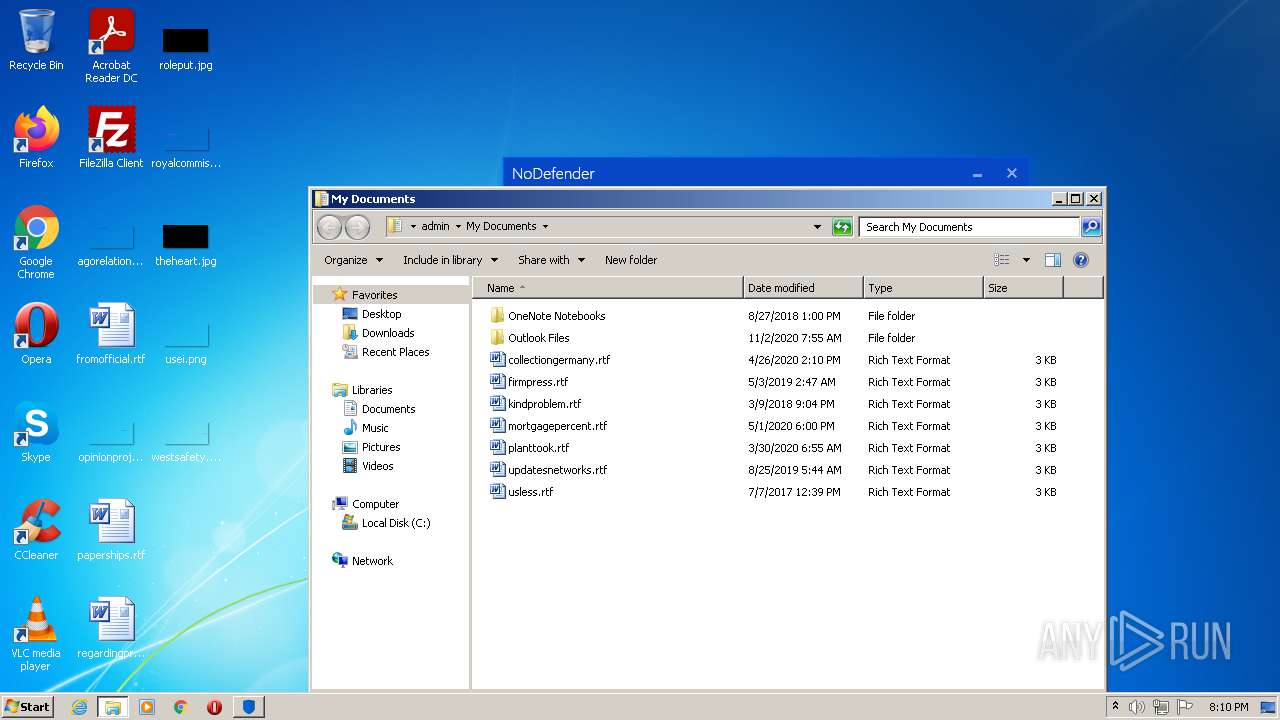Open the Organize menu
1280x720 pixels.
pos(353,260)
